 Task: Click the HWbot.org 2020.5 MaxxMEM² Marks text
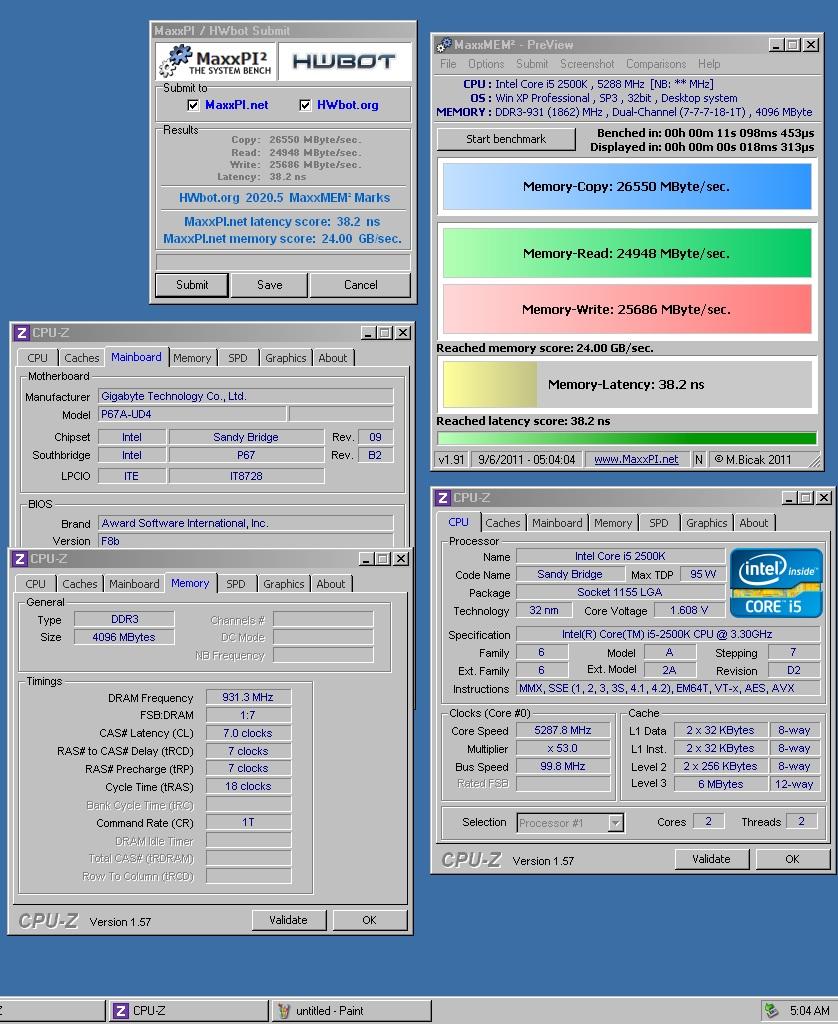click(x=284, y=198)
